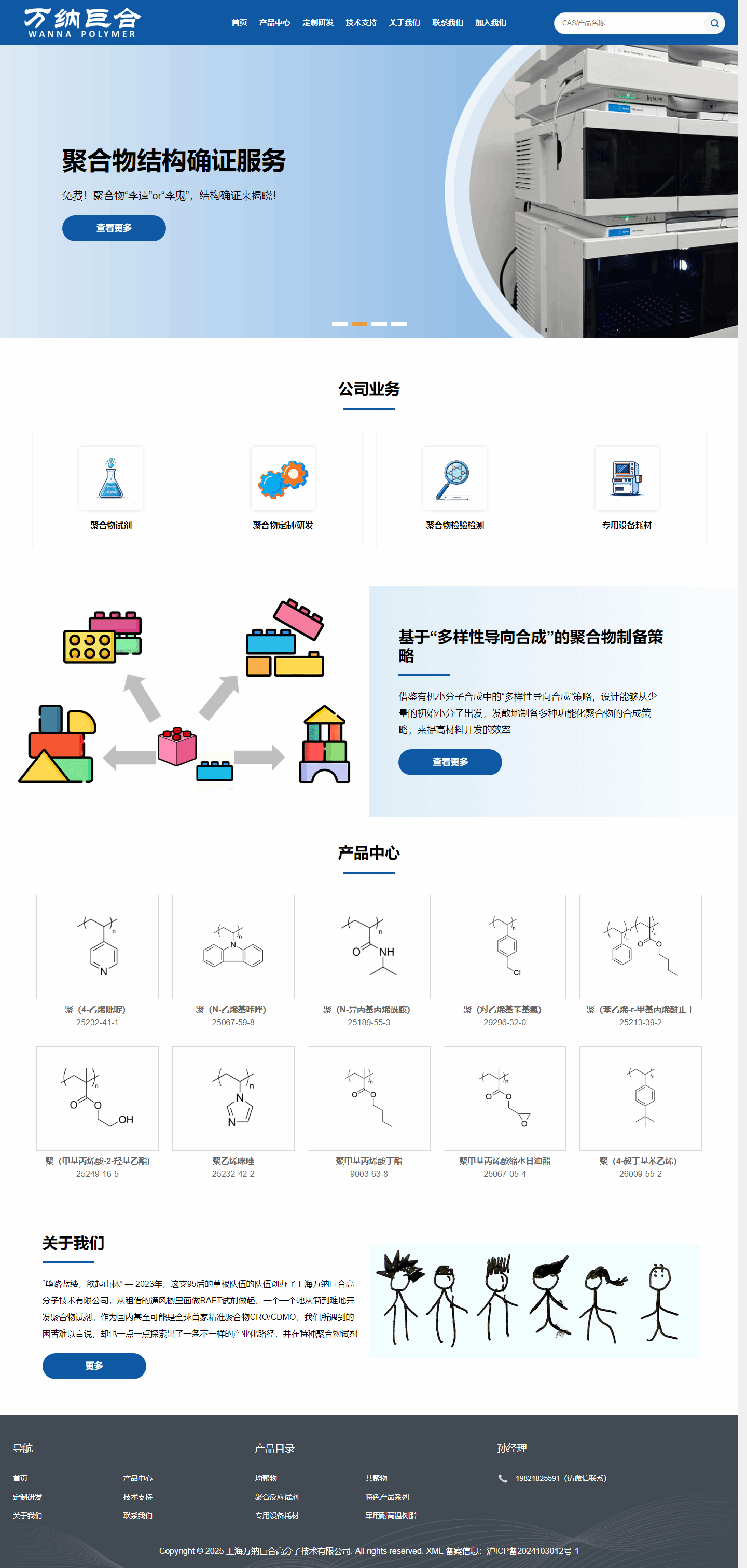Open the 聚乙烯咪唑 structure thumbnail
Image resolution: width=747 pixels, height=1568 pixels.
pos(233,1098)
